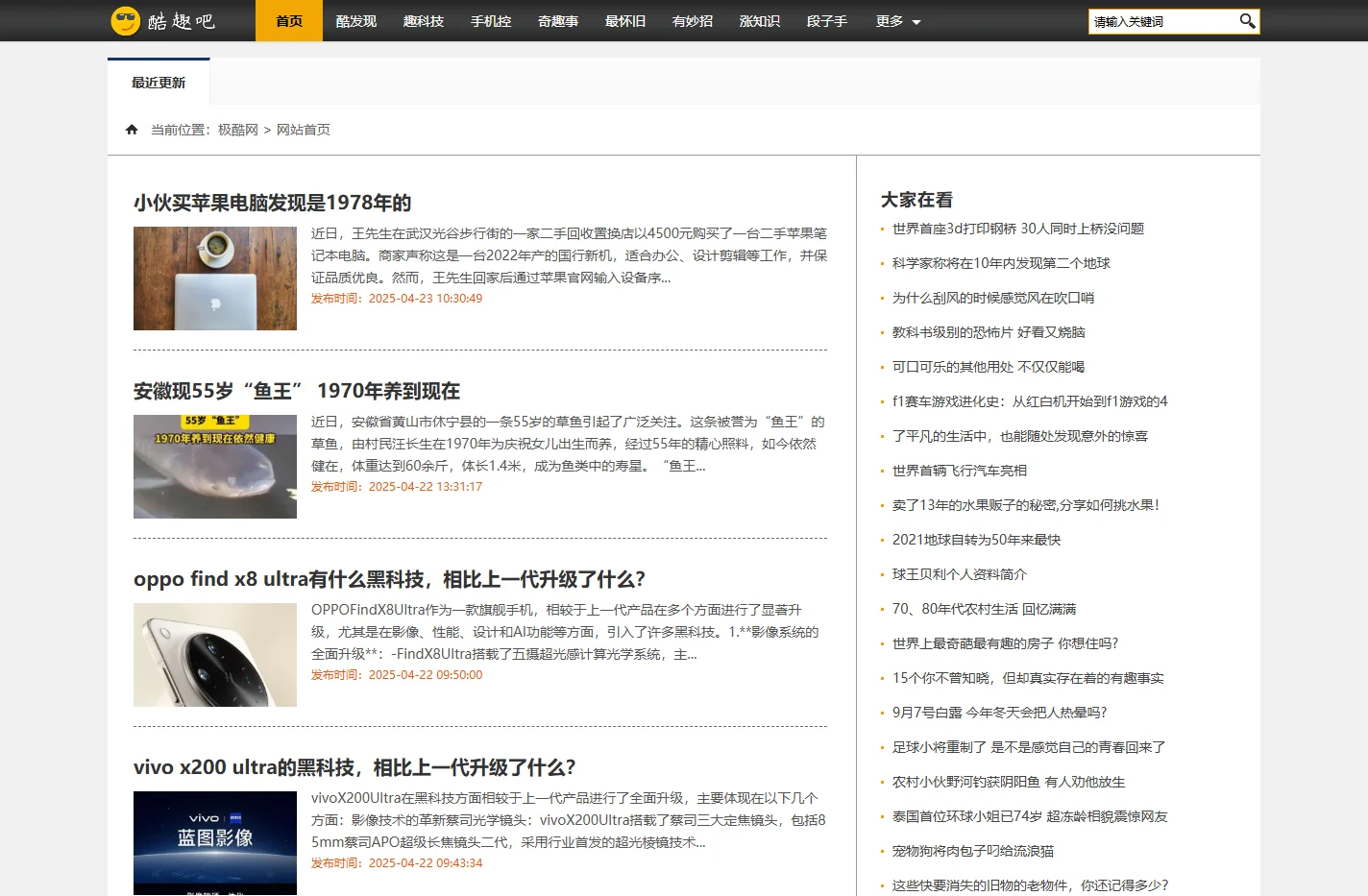Open the 奇趣事 nav item
The width and height of the screenshot is (1368, 896).
click(x=558, y=21)
